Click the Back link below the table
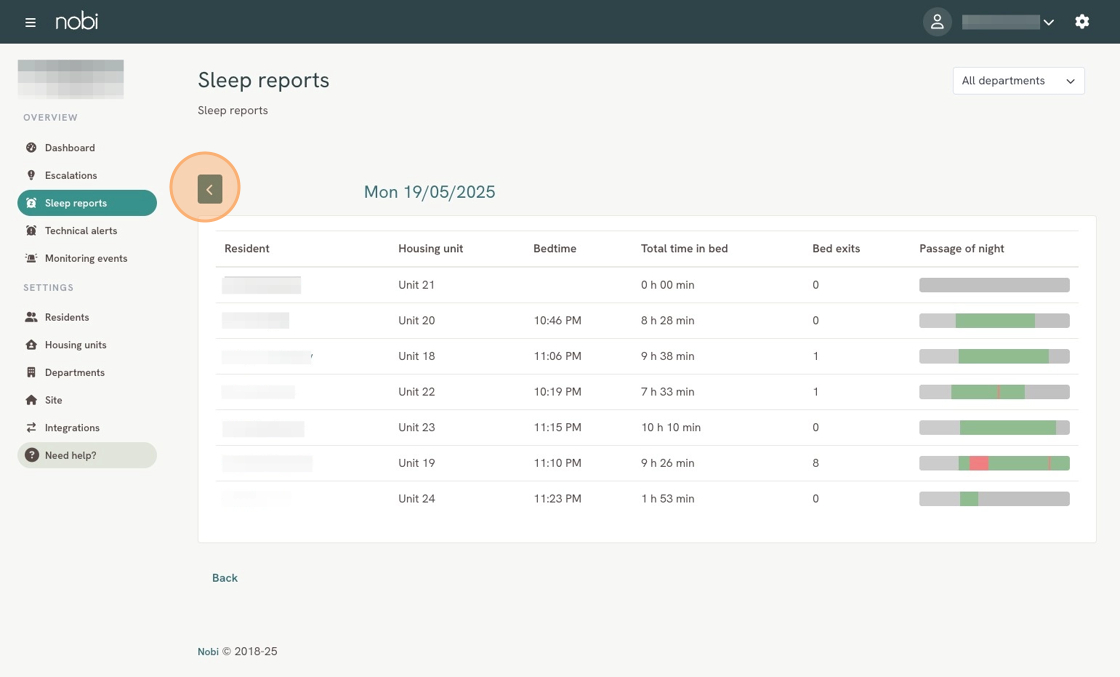The height and width of the screenshot is (677, 1120). point(225,578)
